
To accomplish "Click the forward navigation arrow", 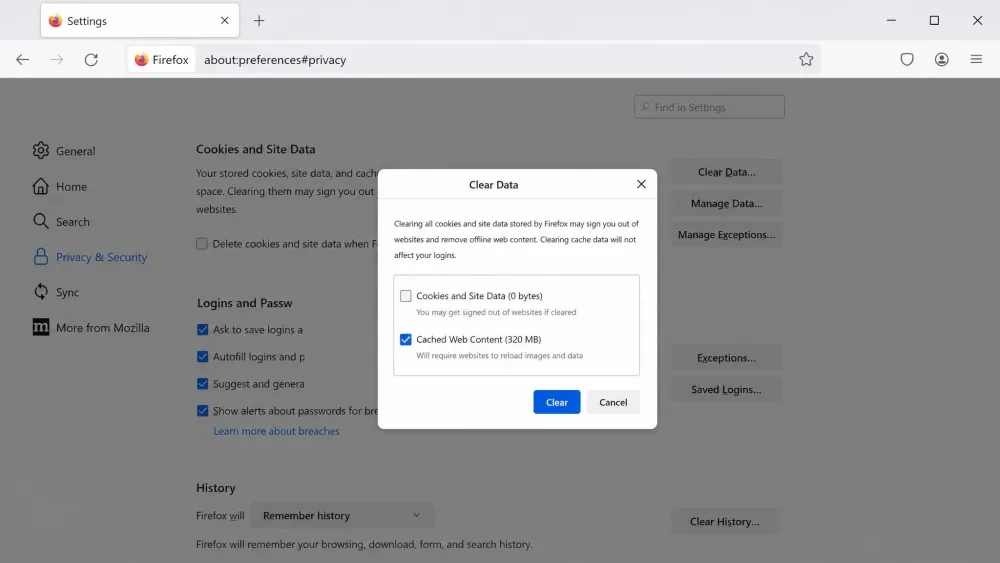I will 57,59.
